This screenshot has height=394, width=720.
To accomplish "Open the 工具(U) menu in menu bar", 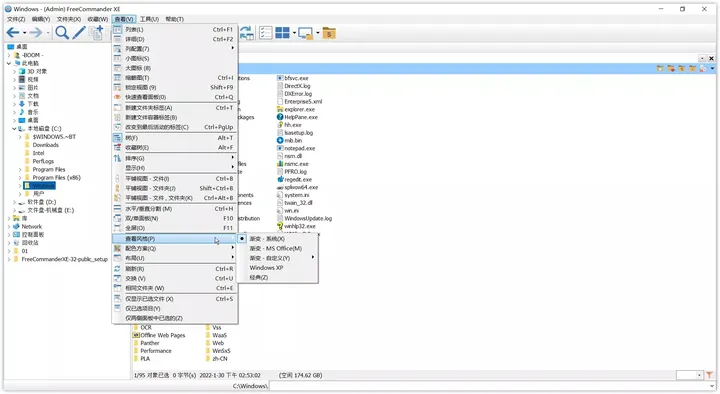I will 149,19.
